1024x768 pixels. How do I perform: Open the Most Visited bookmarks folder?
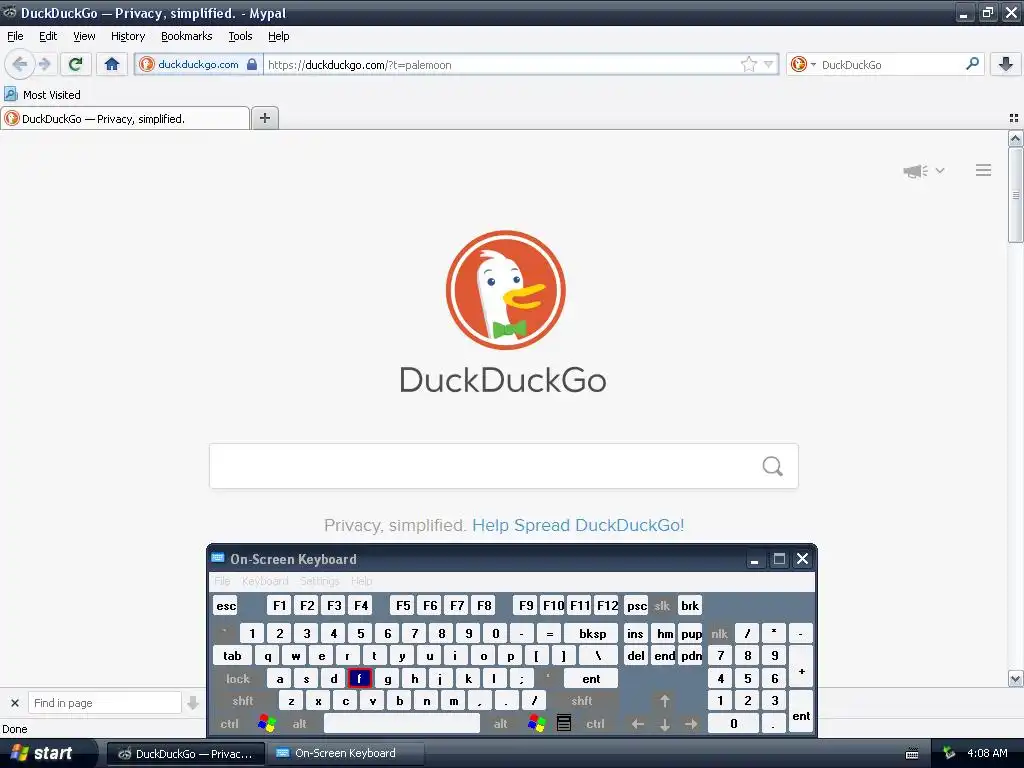click(x=43, y=95)
